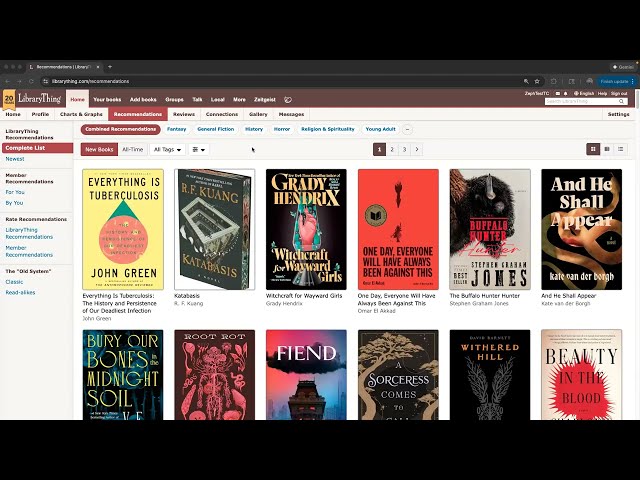Open Local in top navigation
The height and width of the screenshot is (480, 640).
(218, 100)
